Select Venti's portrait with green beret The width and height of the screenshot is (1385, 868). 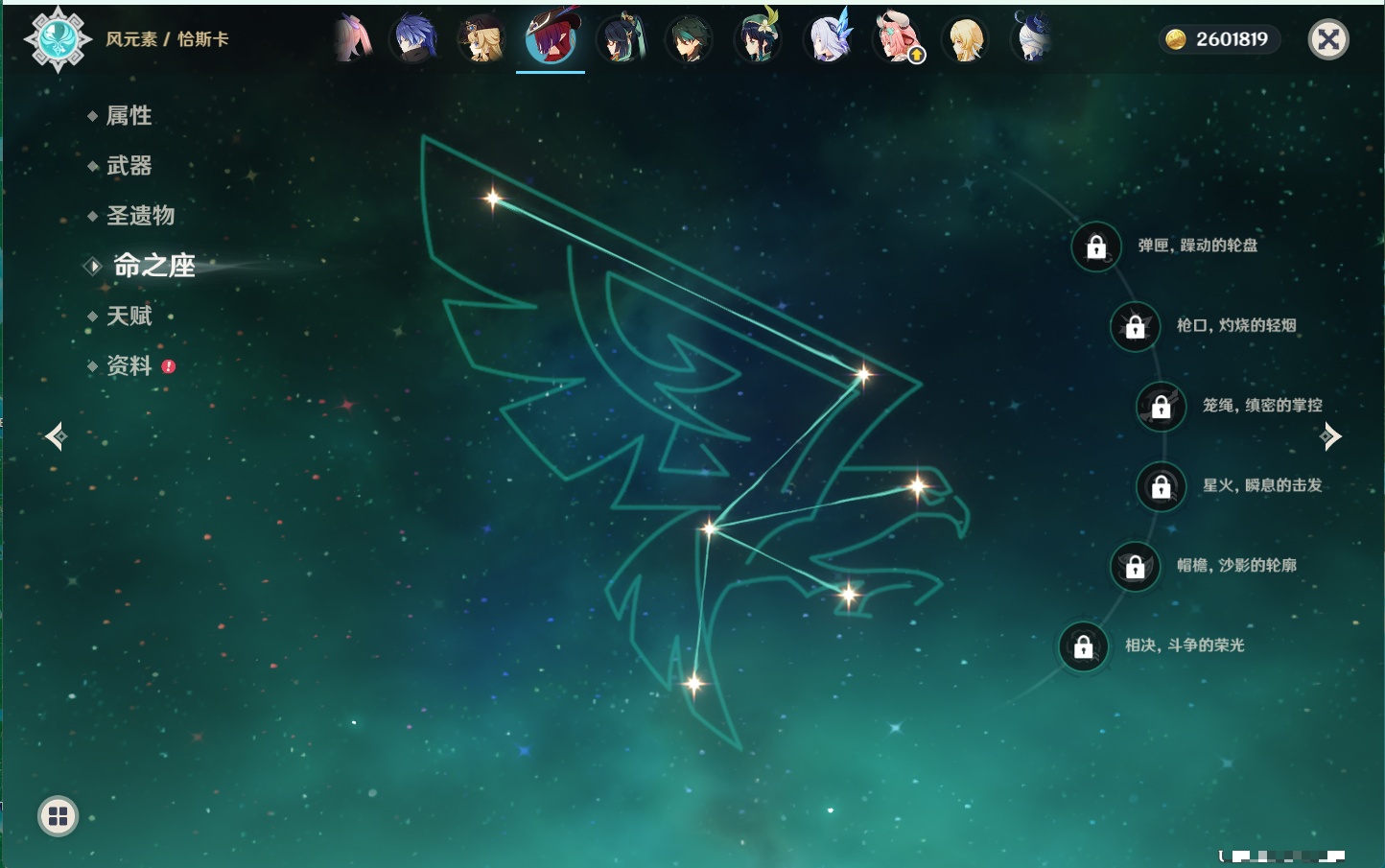(758, 39)
